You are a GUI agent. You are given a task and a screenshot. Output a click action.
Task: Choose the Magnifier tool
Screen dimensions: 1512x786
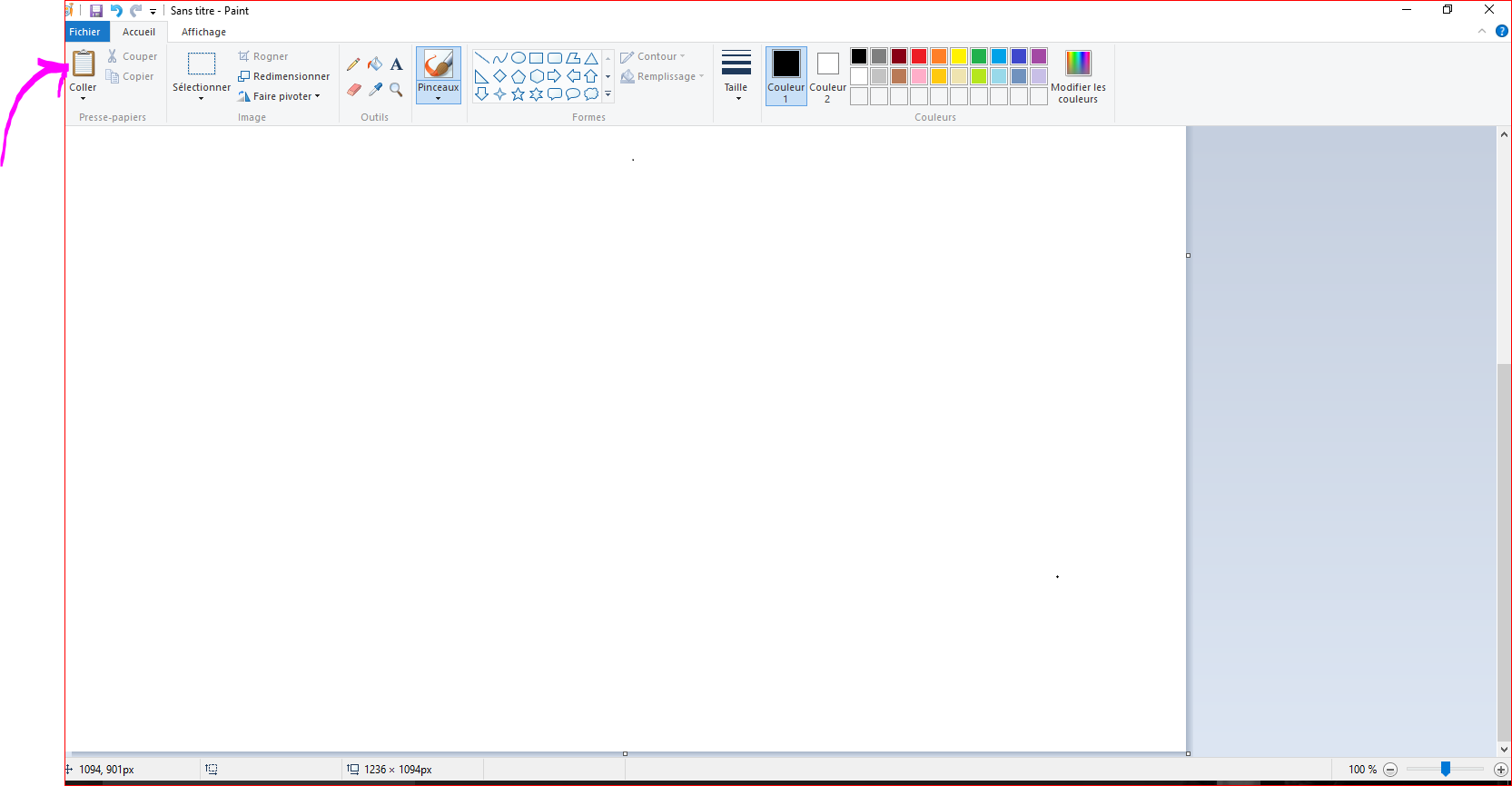tap(397, 89)
